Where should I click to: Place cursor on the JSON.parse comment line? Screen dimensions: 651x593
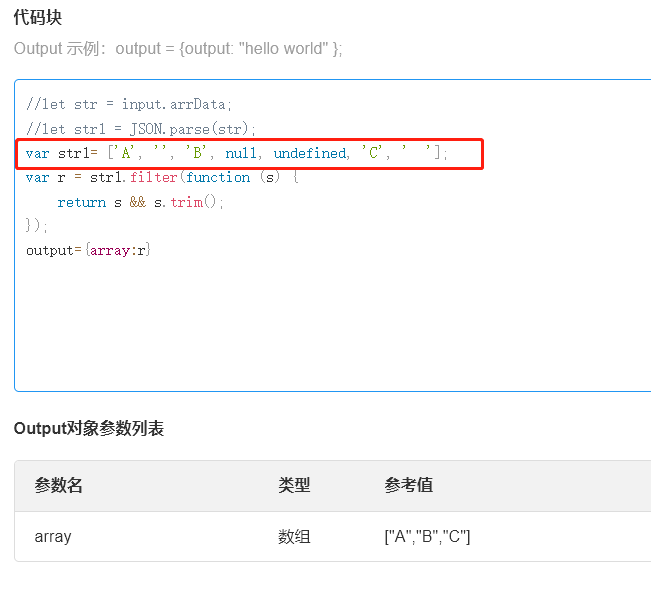141,129
